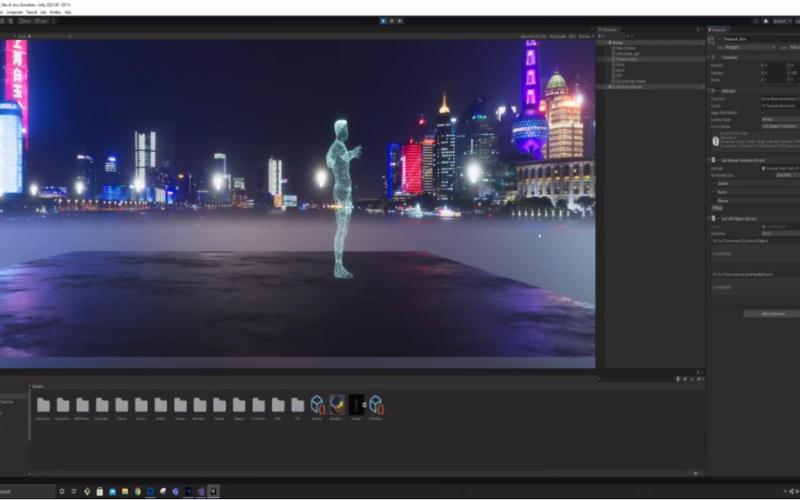
Task: Select the Shanghai skybox asset thumbnail
Action: pyautogui.click(x=337, y=404)
